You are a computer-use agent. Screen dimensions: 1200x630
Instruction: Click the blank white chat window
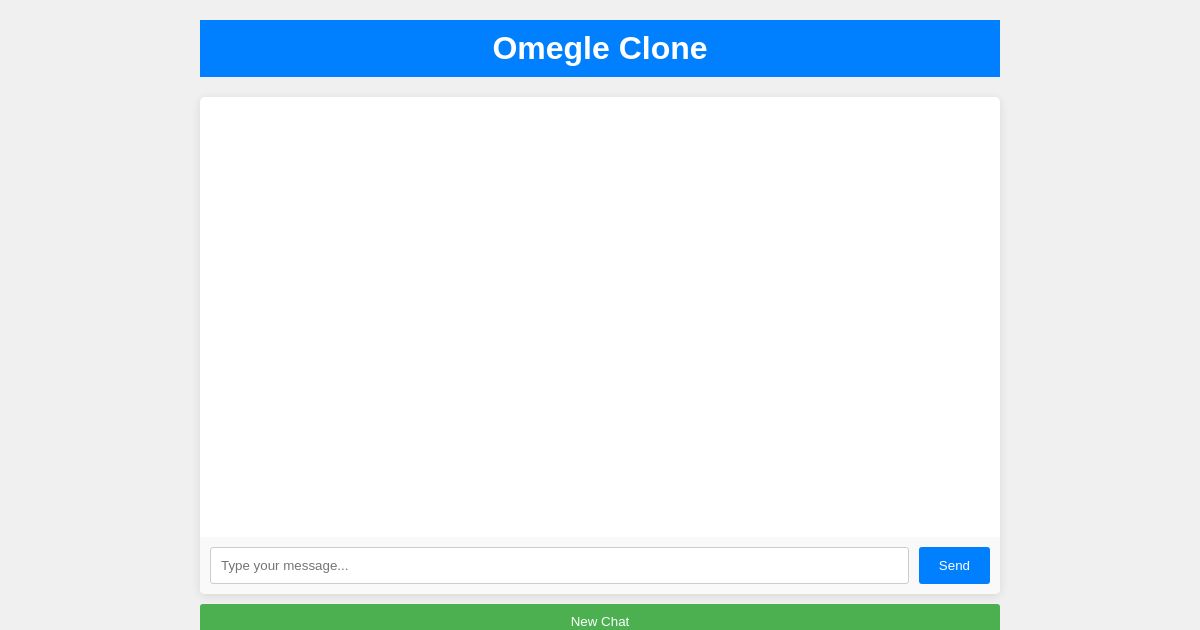(600, 315)
